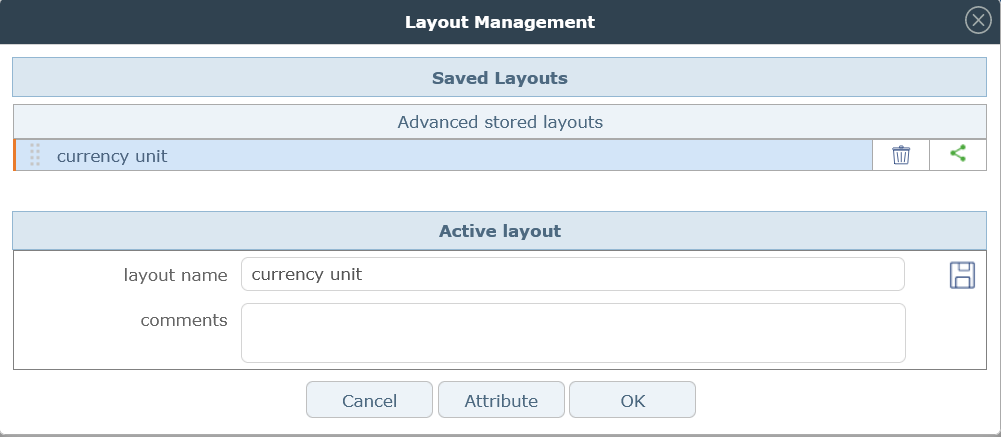
Task: Click the "comments" field label
Action: [x=184, y=320]
